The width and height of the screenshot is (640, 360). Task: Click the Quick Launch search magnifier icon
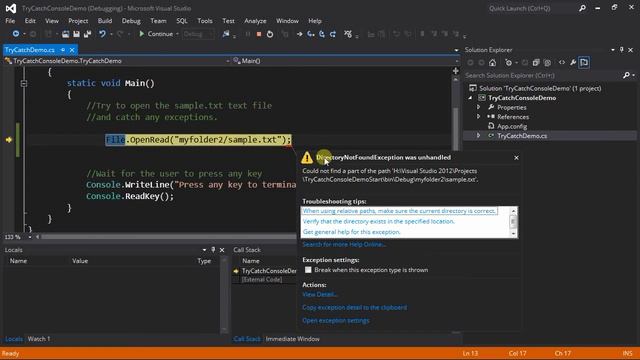[x=582, y=8]
